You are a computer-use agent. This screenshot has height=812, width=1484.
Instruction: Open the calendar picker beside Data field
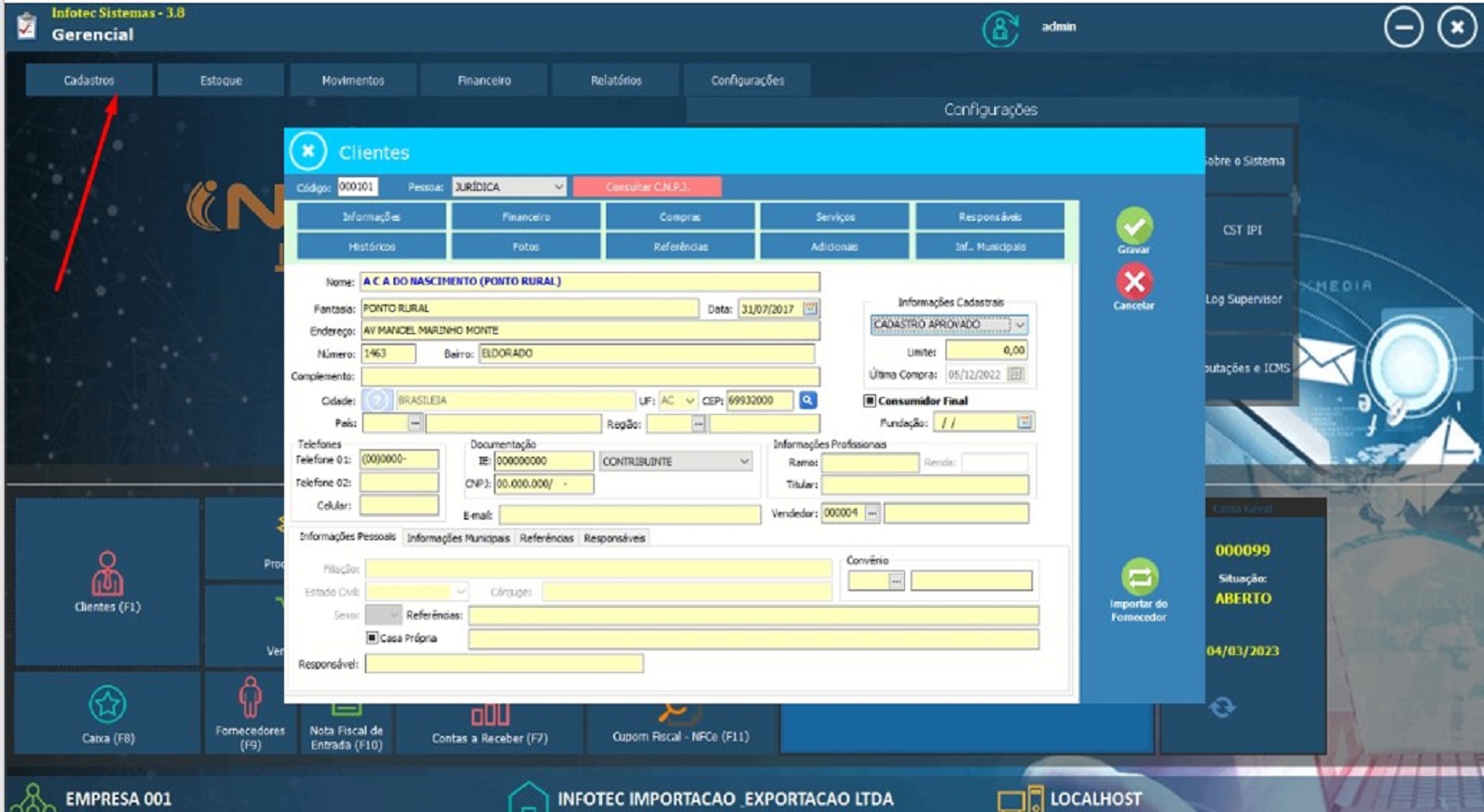tap(810, 309)
